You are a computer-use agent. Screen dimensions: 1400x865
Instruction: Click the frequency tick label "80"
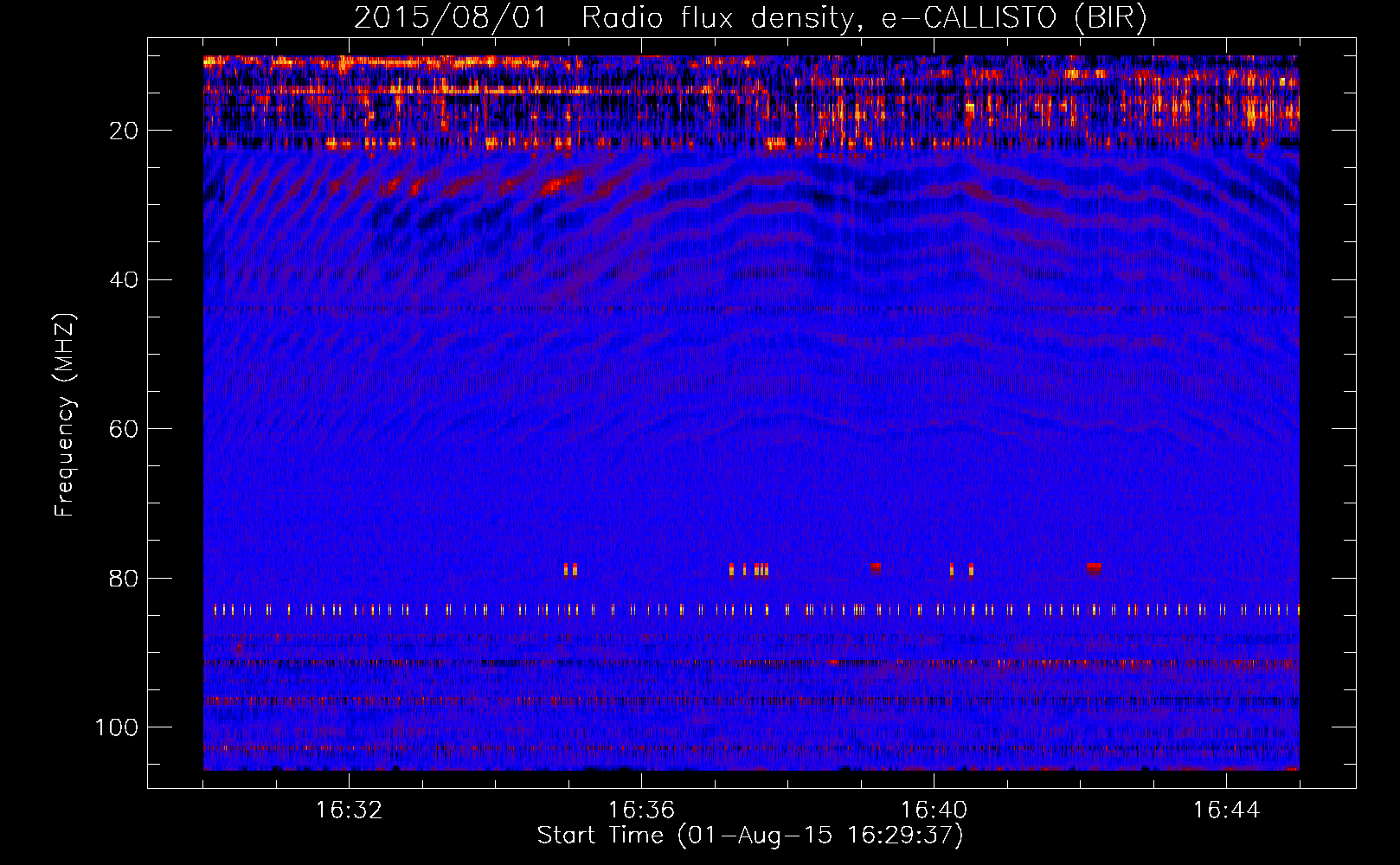pyautogui.click(x=124, y=578)
